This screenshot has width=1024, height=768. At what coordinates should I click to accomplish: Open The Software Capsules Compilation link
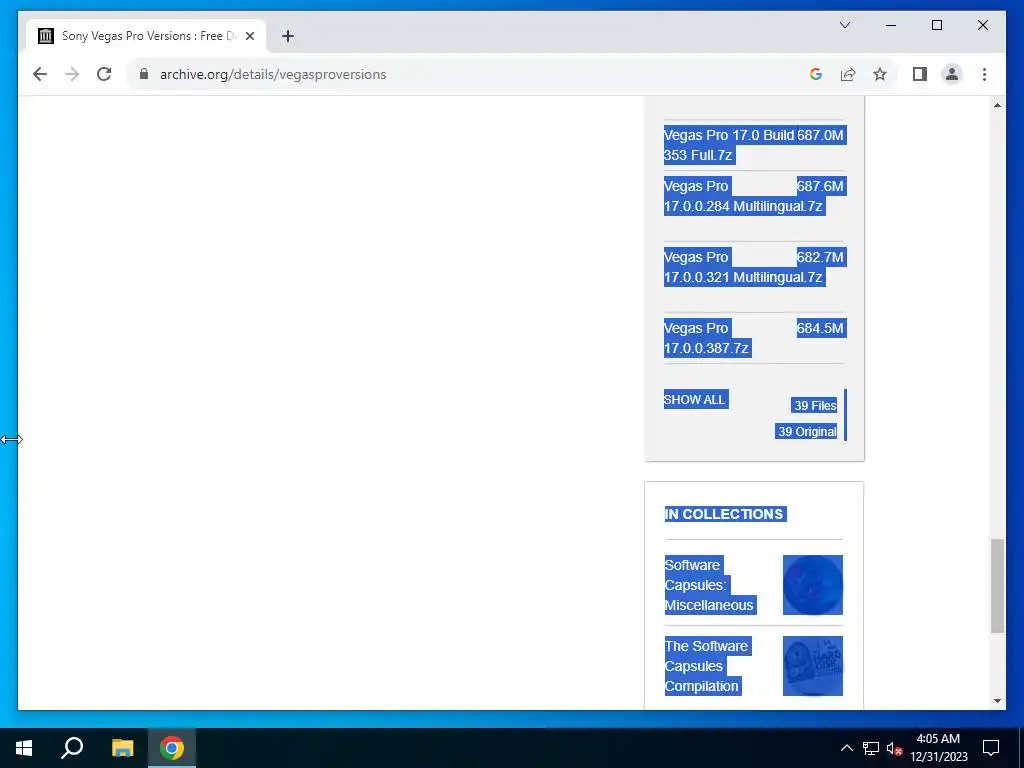(x=707, y=666)
